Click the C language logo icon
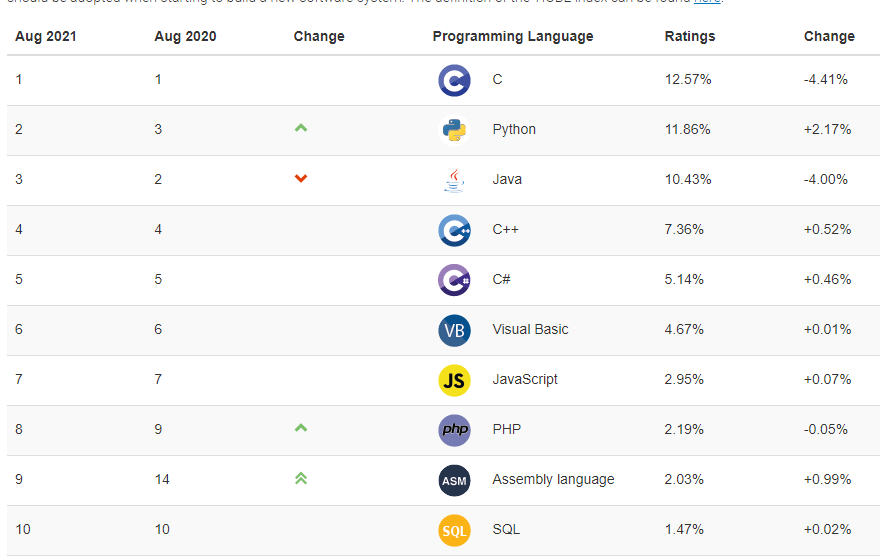 click(x=454, y=80)
